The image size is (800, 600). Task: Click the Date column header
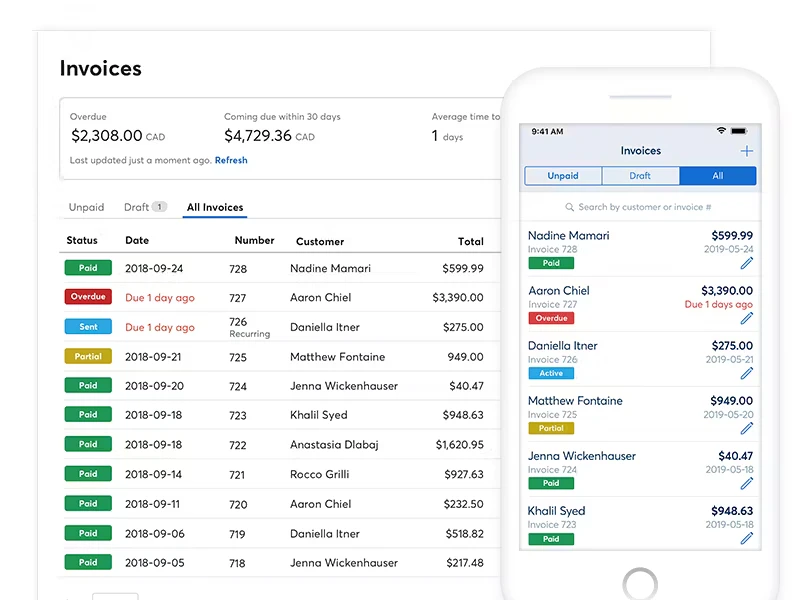click(137, 240)
